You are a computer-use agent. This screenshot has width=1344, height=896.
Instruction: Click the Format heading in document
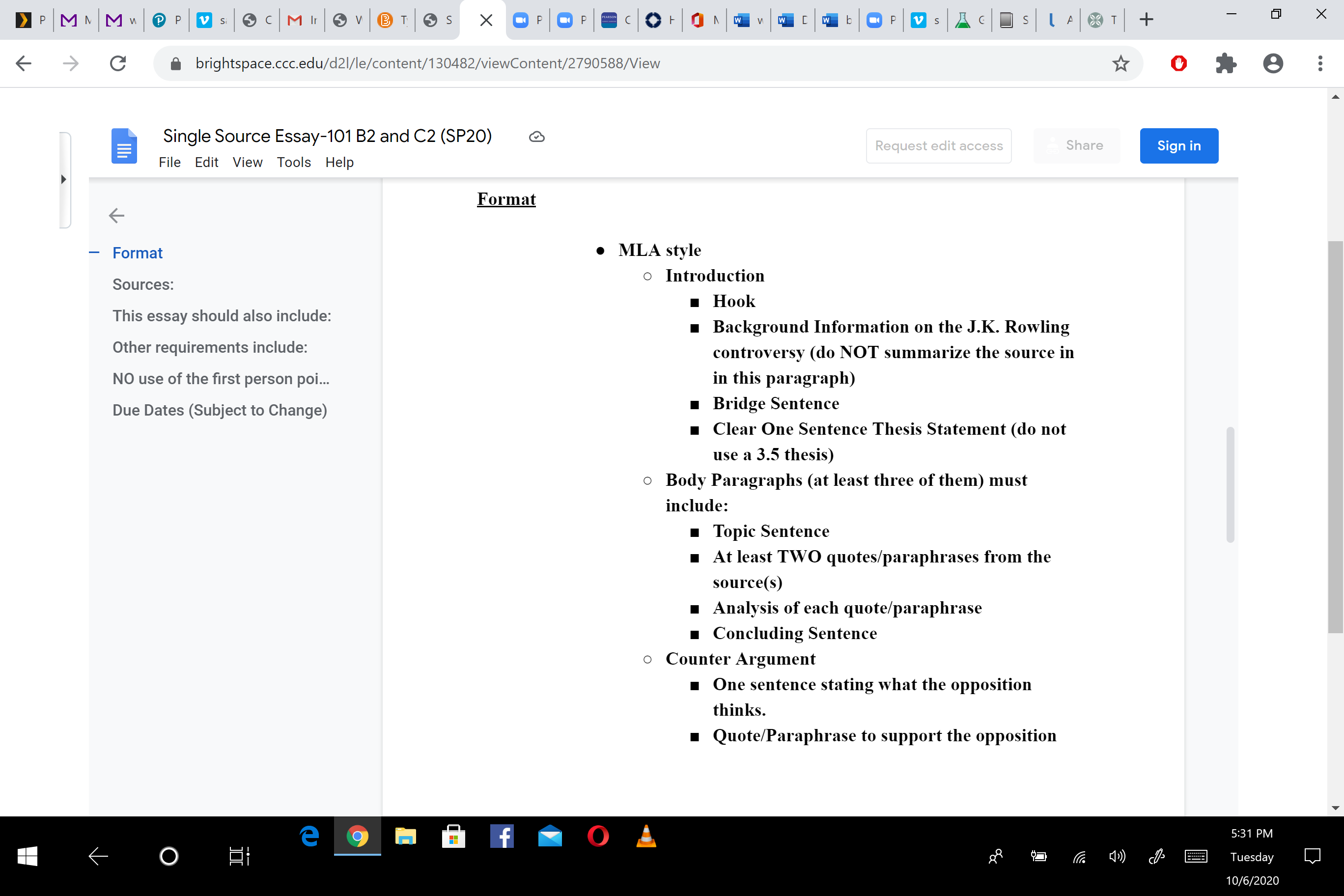[x=506, y=199]
